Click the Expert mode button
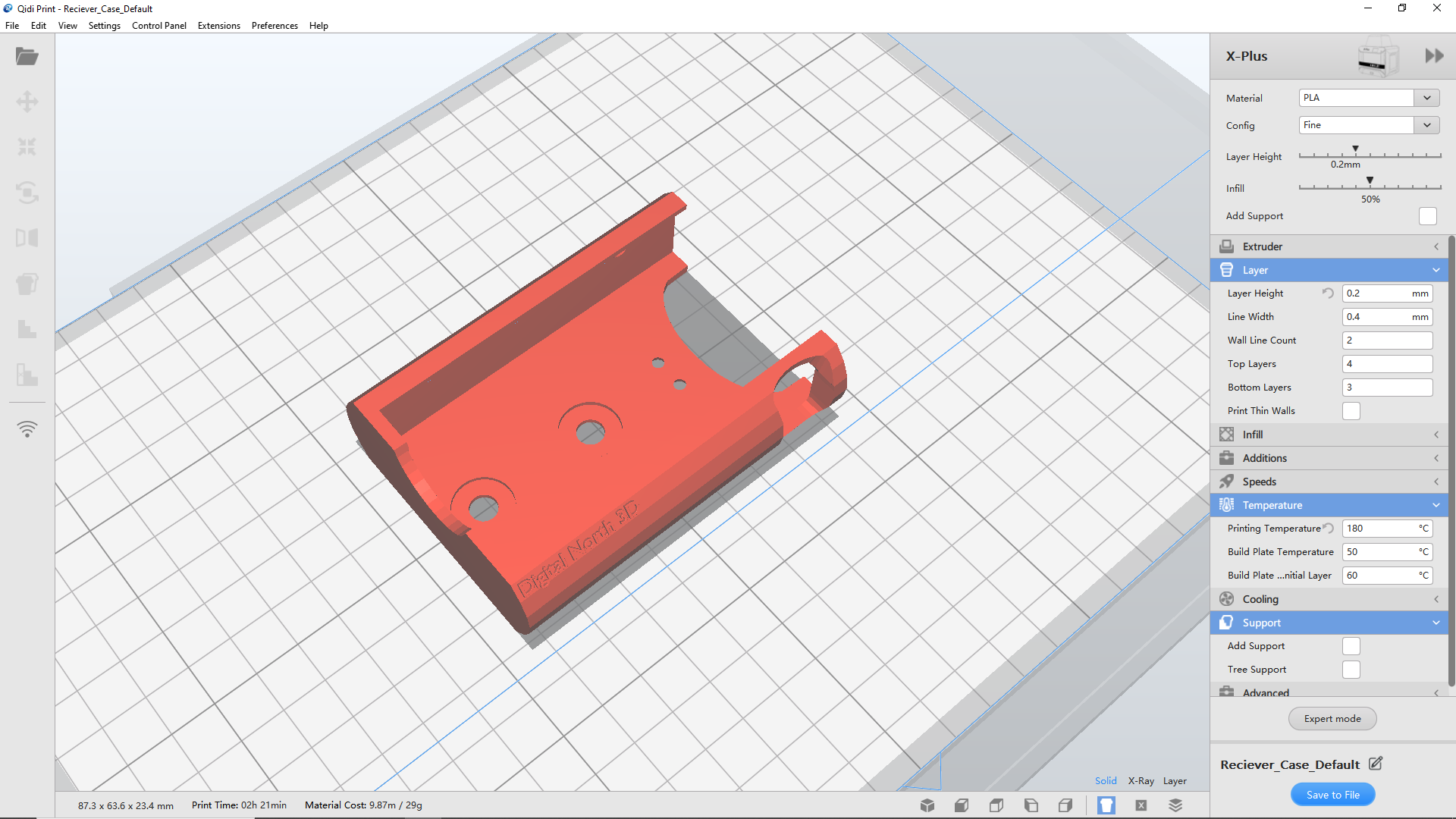Viewport: 1456px width, 819px height. pyautogui.click(x=1332, y=719)
